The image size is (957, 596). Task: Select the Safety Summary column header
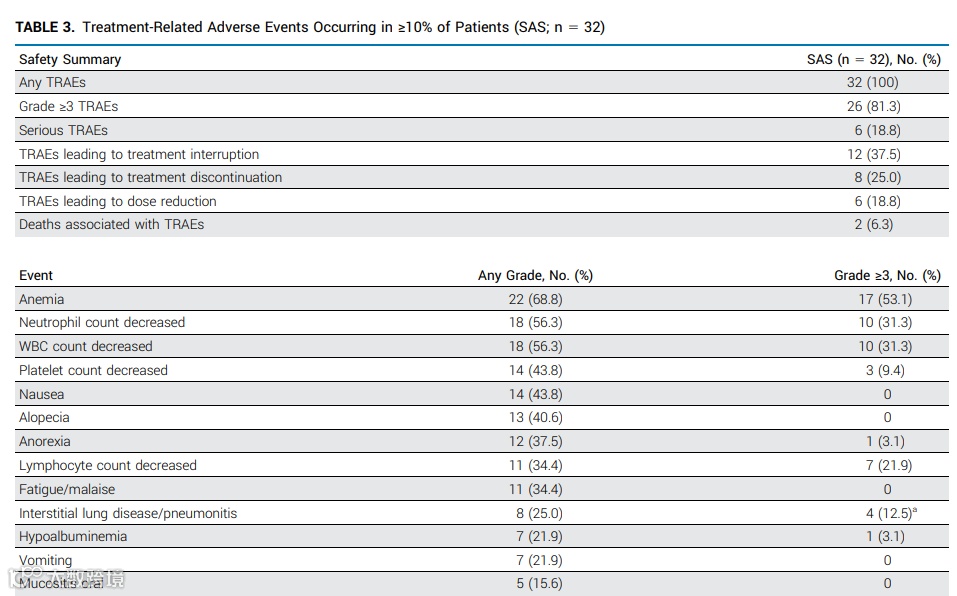click(70, 59)
